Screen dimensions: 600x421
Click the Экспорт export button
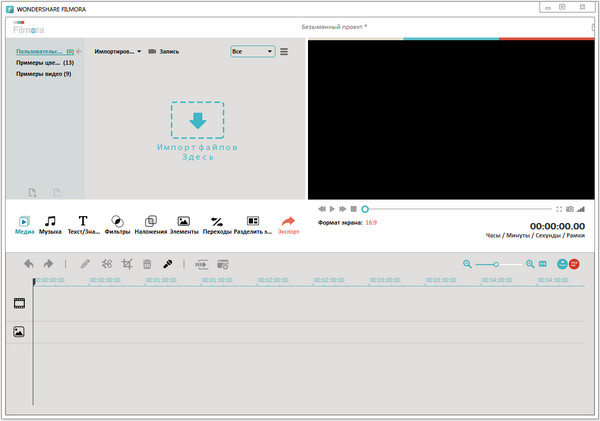[x=288, y=224]
